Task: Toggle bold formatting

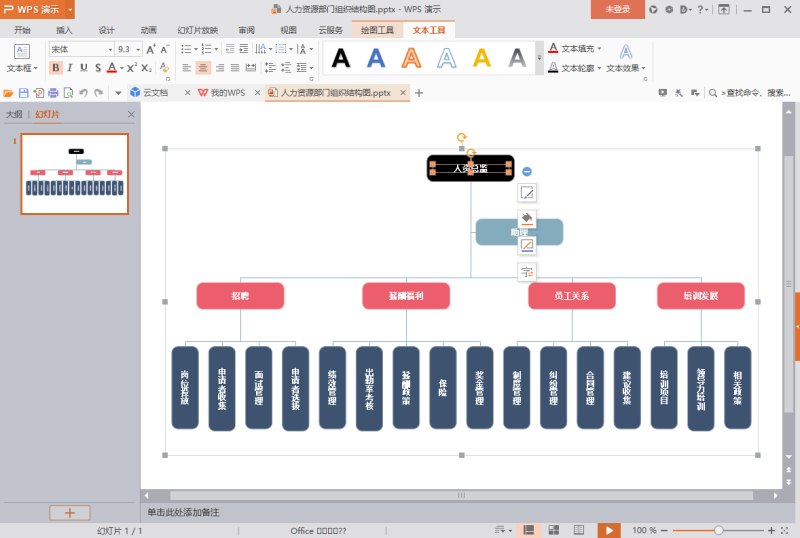Action: coord(56,68)
